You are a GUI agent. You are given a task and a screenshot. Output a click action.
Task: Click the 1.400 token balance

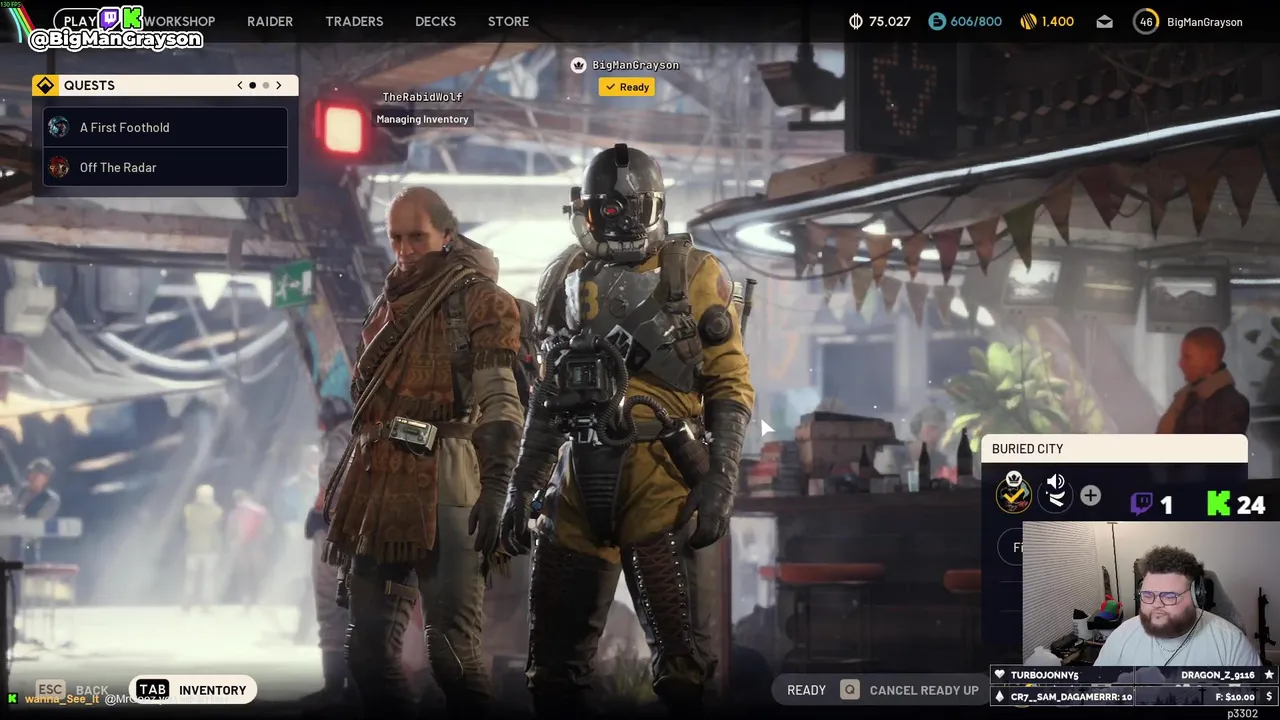[x=1058, y=21]
